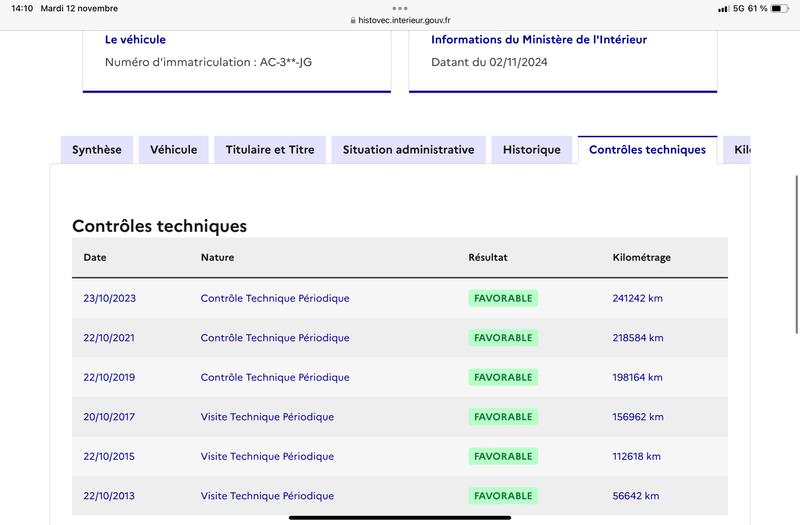Select the 198164 km mileage value
This screenshot has width=800, height=525.
point(637,377)
